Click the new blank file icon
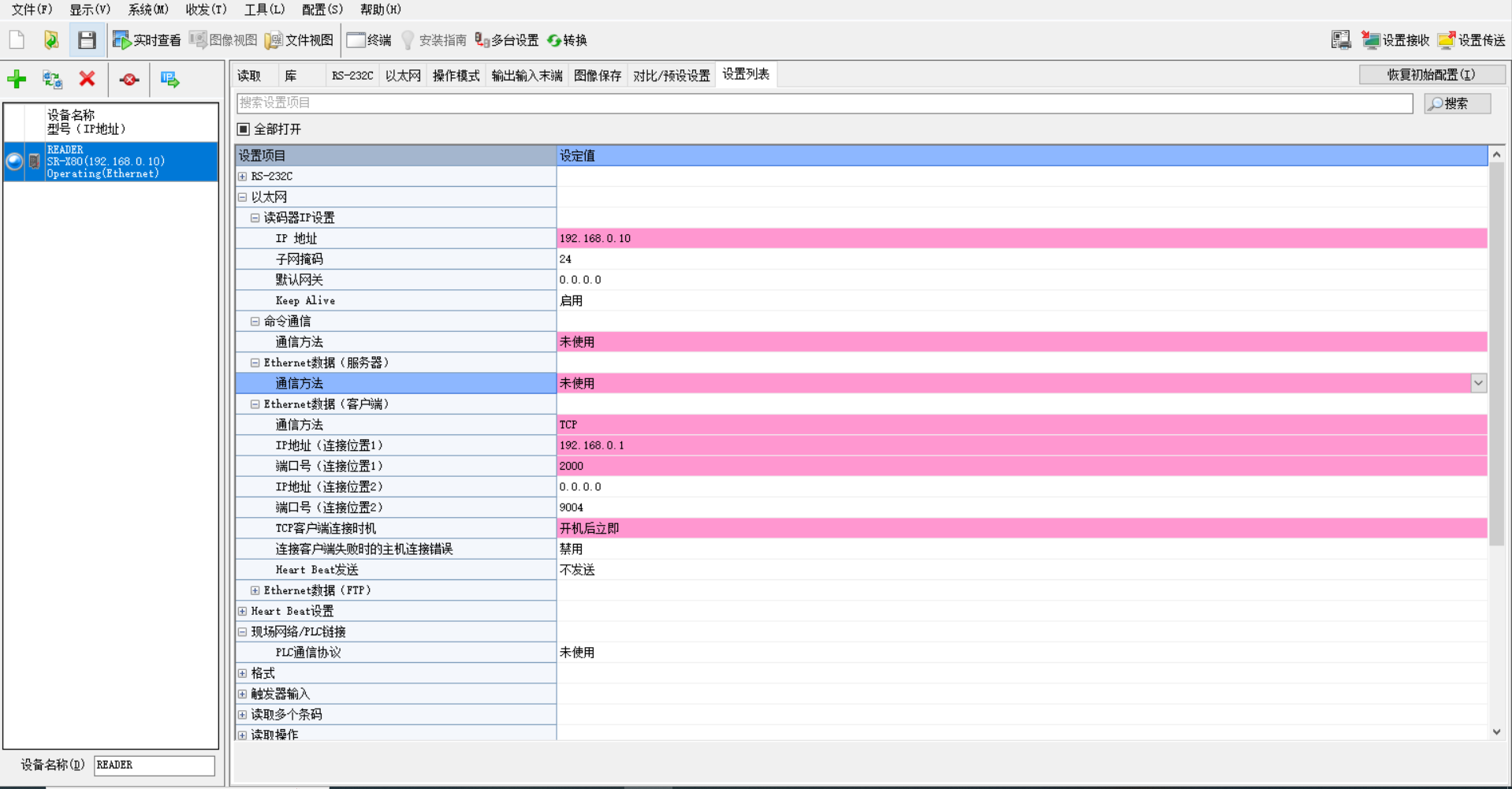 (x=17, y=40)
